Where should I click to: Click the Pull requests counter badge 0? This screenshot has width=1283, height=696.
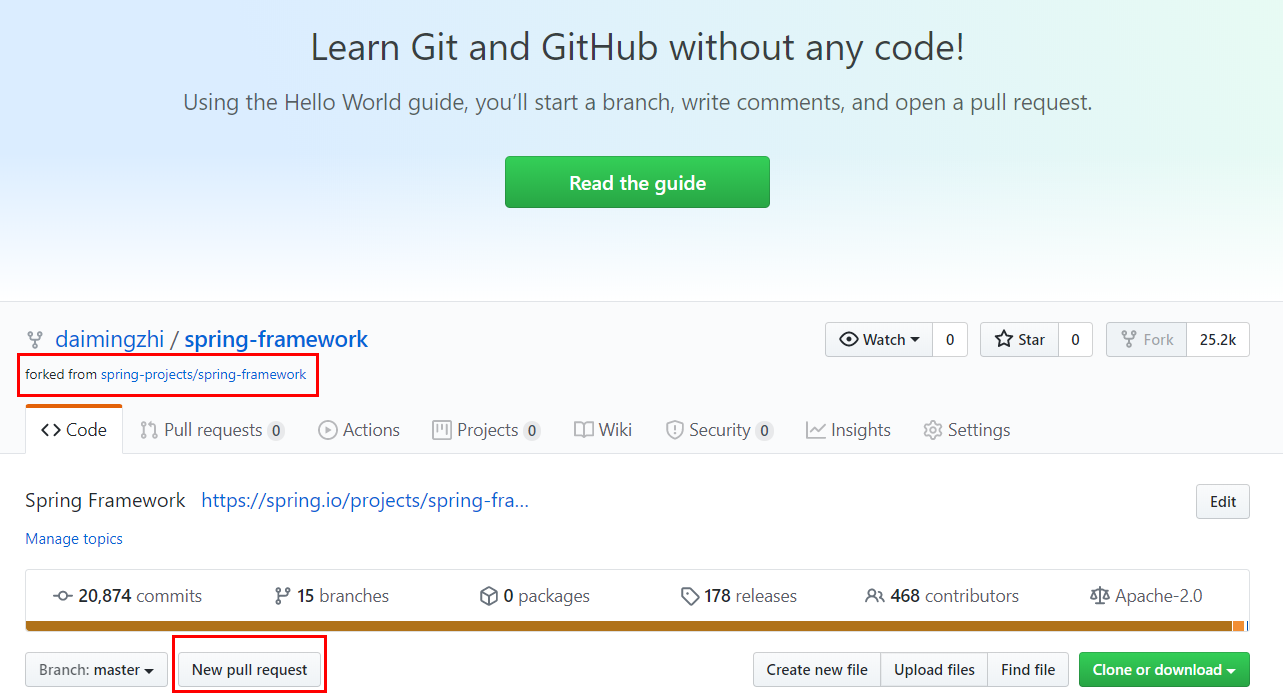tap(276, 431)
